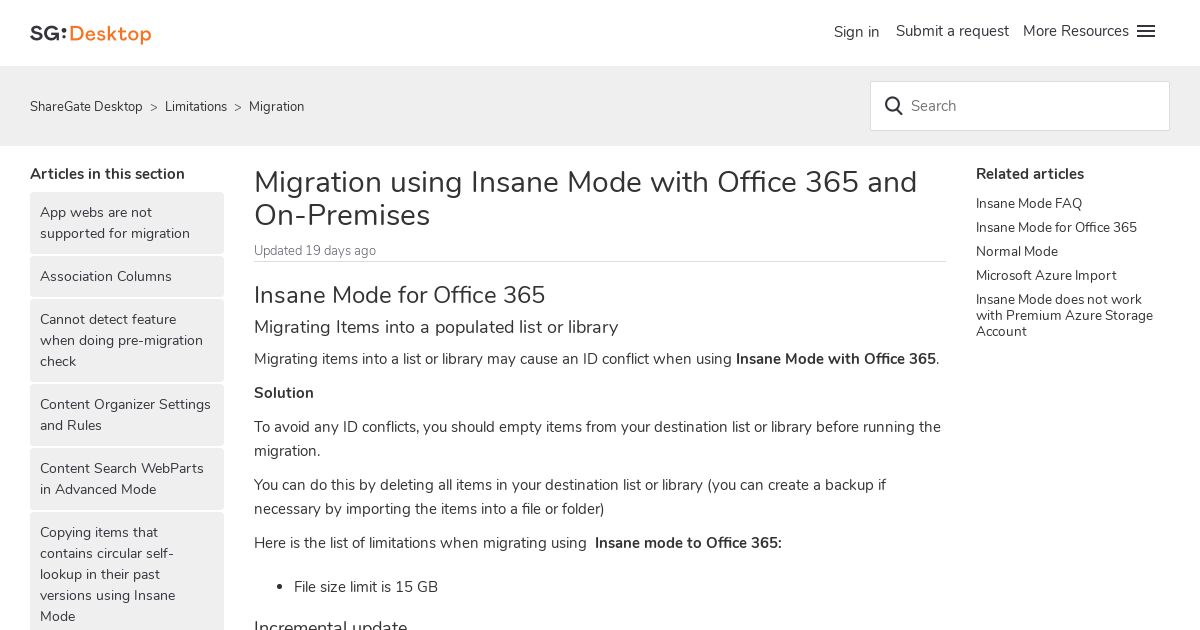Viewport: 1200px width, 630px height.
Task: Open Cannot detect feature pre-migration check article
Action: click(127, 340)
